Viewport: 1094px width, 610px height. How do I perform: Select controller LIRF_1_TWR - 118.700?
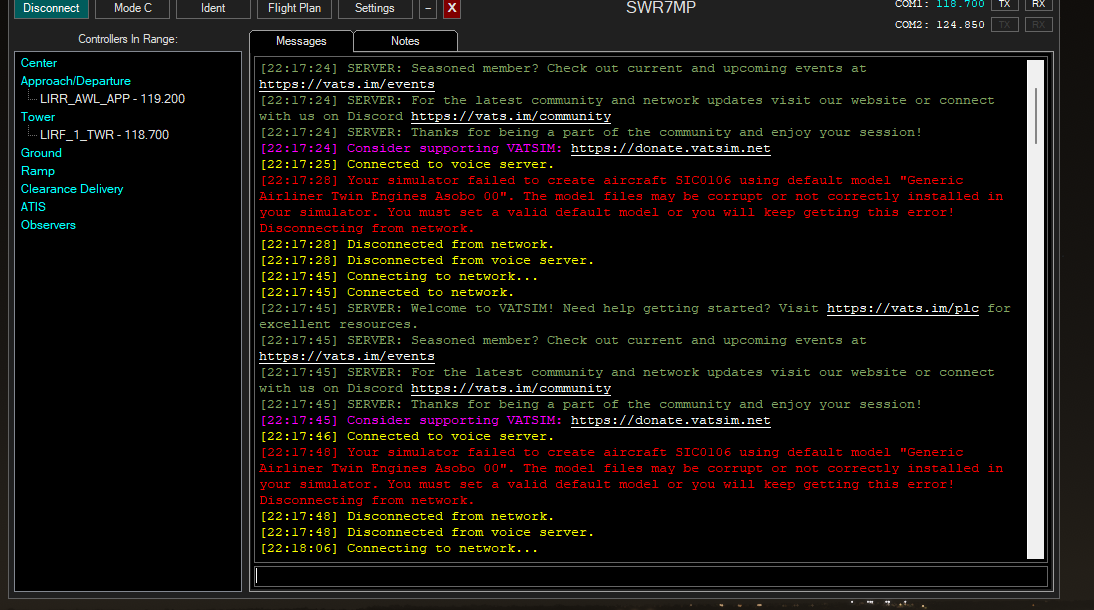(104, 135)
